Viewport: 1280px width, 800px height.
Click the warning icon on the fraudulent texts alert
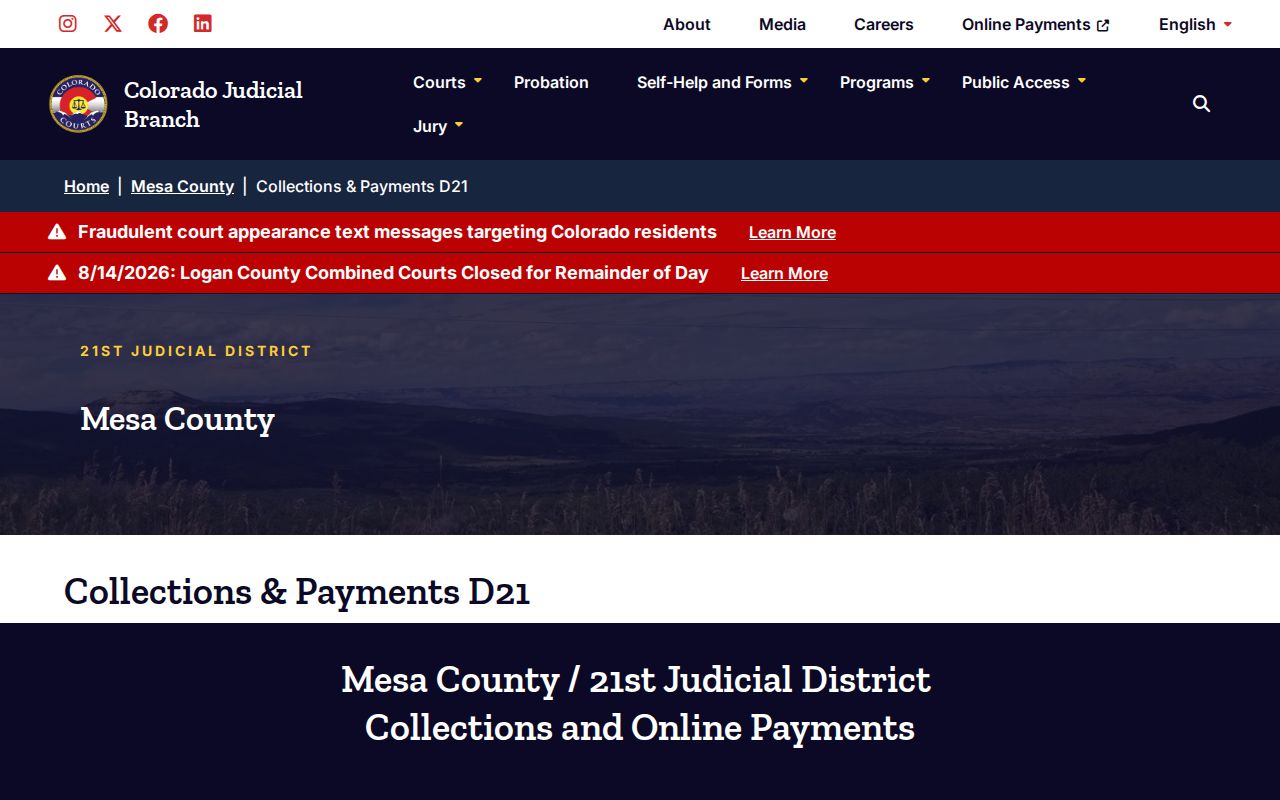pyautogui.click(x=57, y=232)
